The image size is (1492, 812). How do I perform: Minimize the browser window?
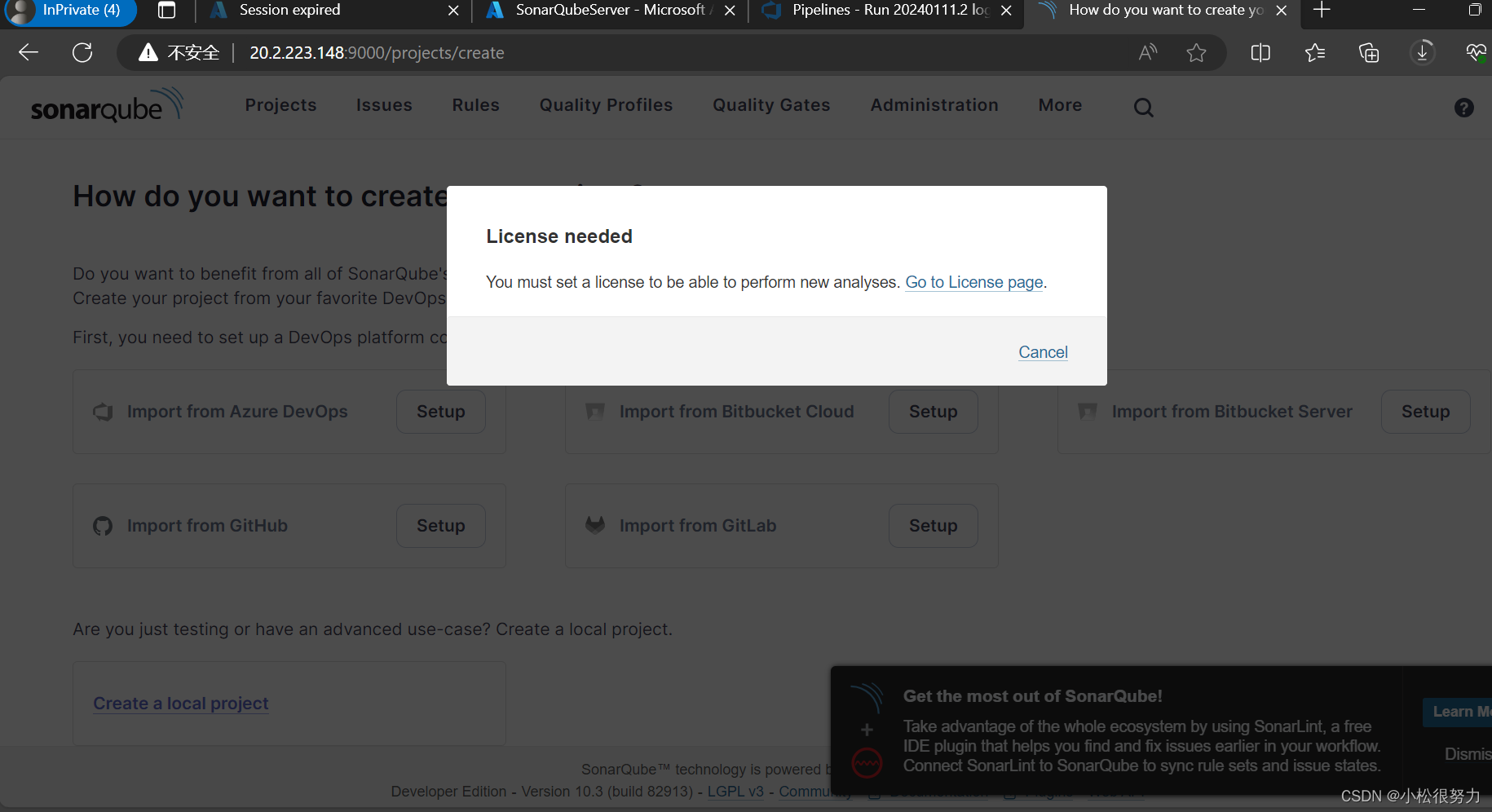click(1419, 11)
